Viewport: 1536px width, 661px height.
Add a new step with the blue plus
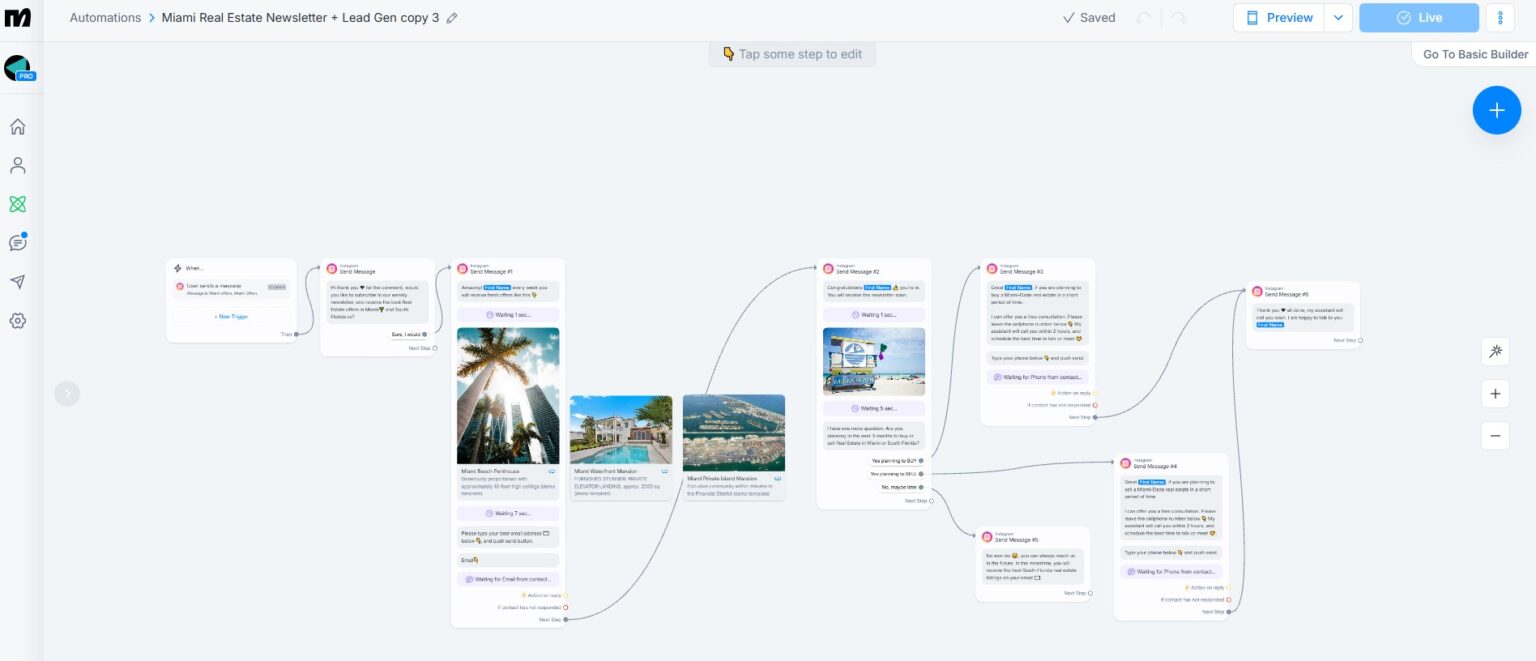coord(1497,110)
